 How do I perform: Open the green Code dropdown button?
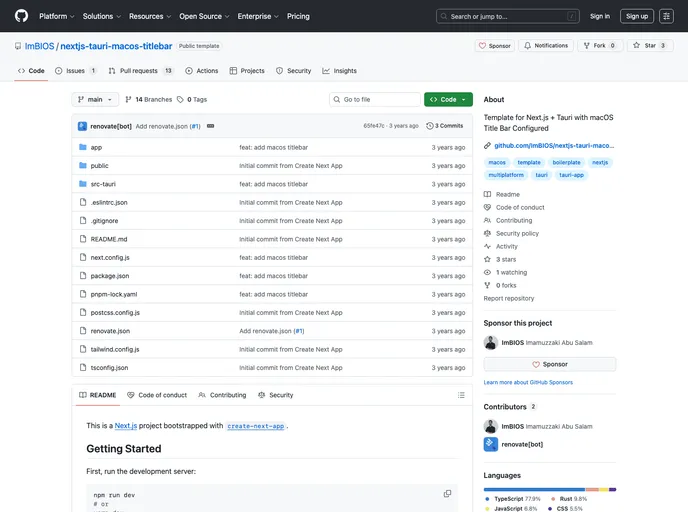pyautogui.click(x=448, y=100)
